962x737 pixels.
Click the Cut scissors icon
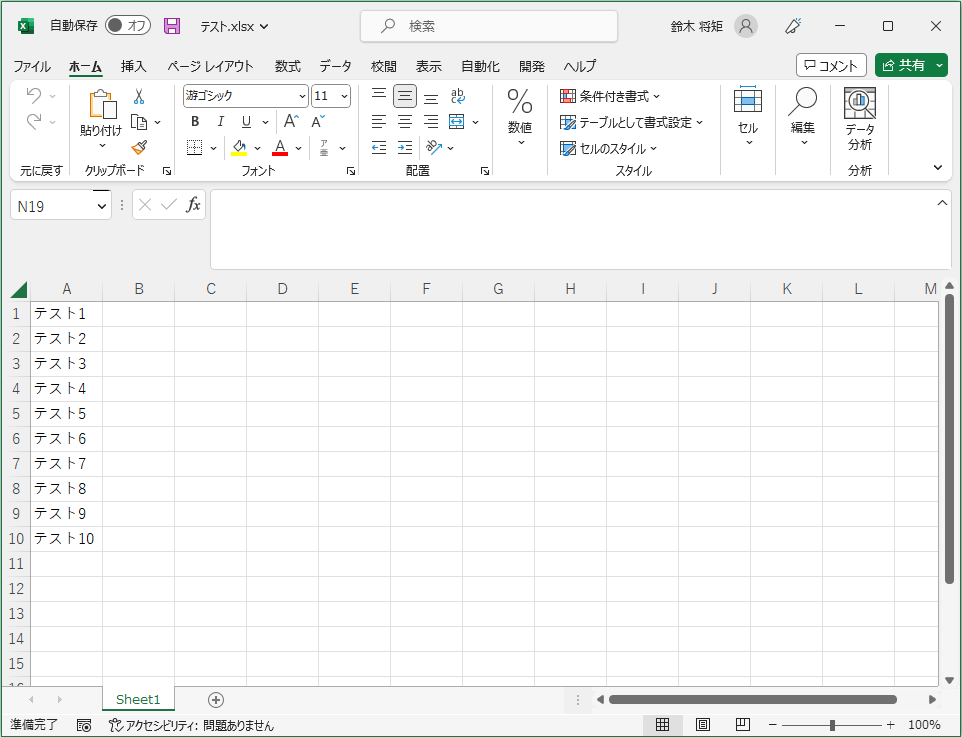tap(139, 97)
